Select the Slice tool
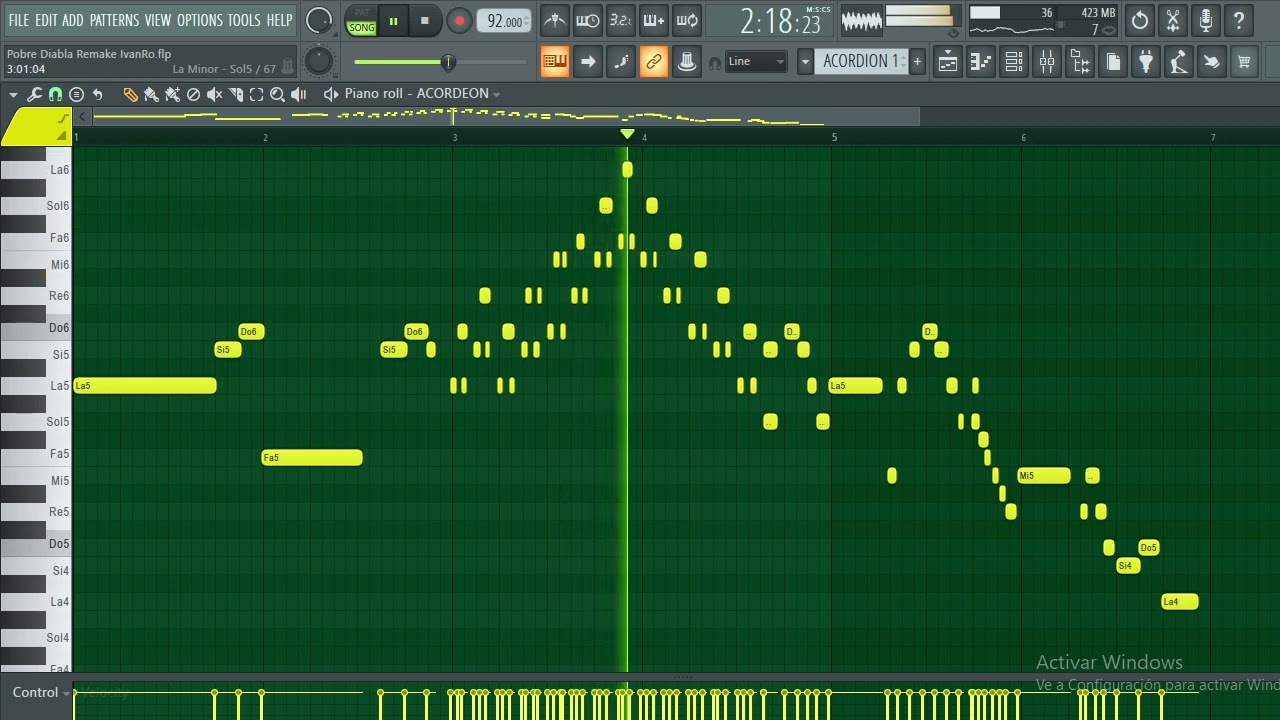Screen dimensions: 1280x720 click(x=235, y=94)
